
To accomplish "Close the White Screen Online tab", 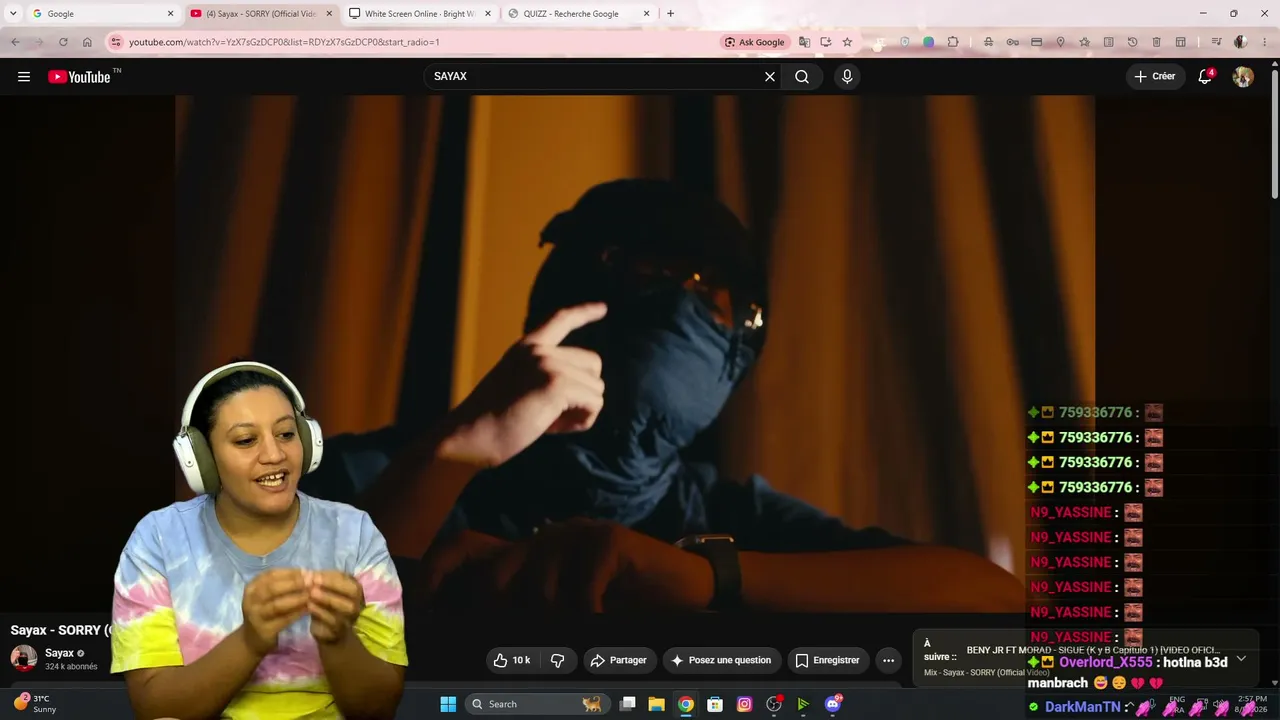I will coord(488,14).
